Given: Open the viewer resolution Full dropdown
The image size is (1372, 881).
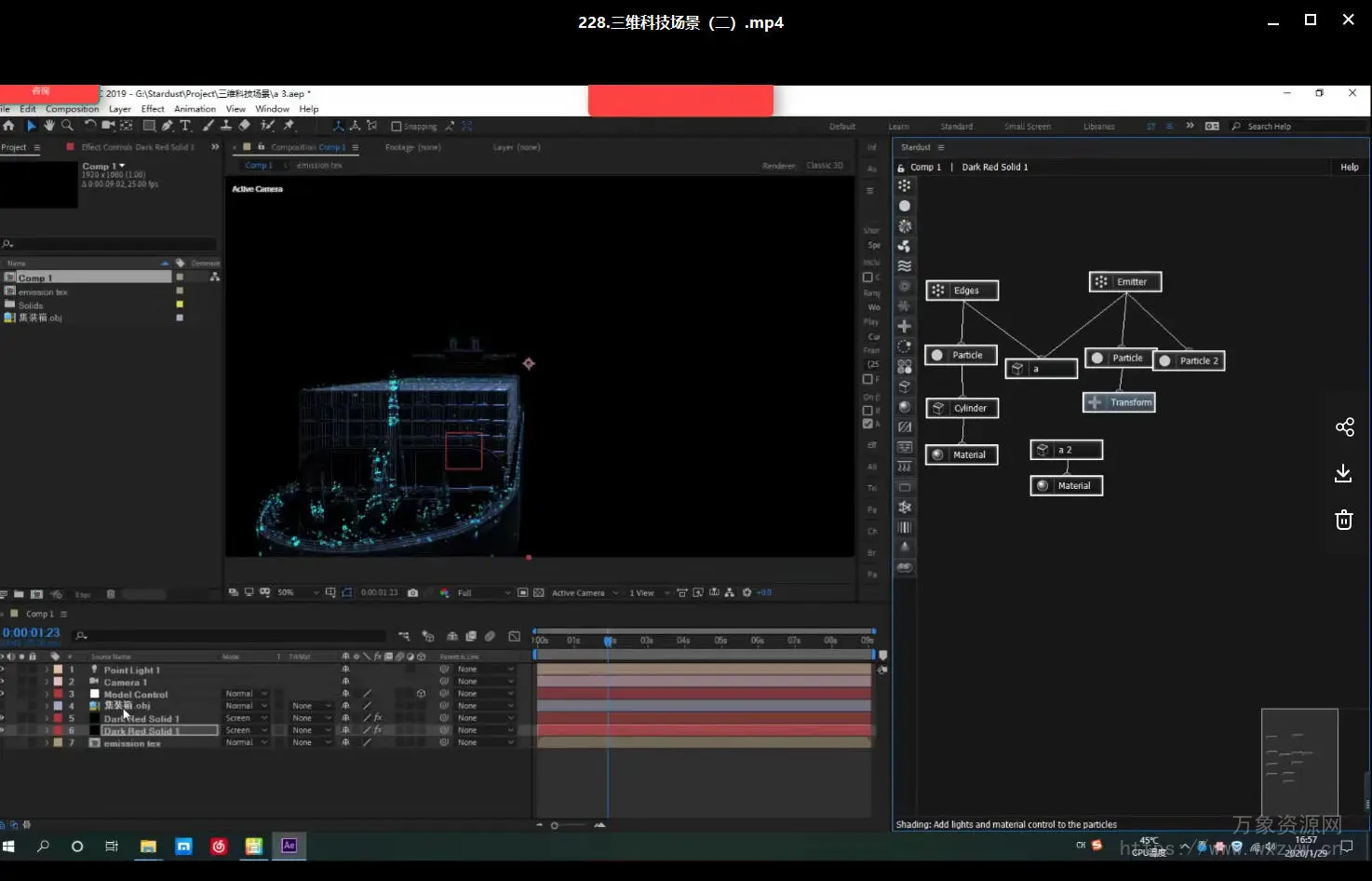Looking at the screenshot, I should tap(484, 593).
